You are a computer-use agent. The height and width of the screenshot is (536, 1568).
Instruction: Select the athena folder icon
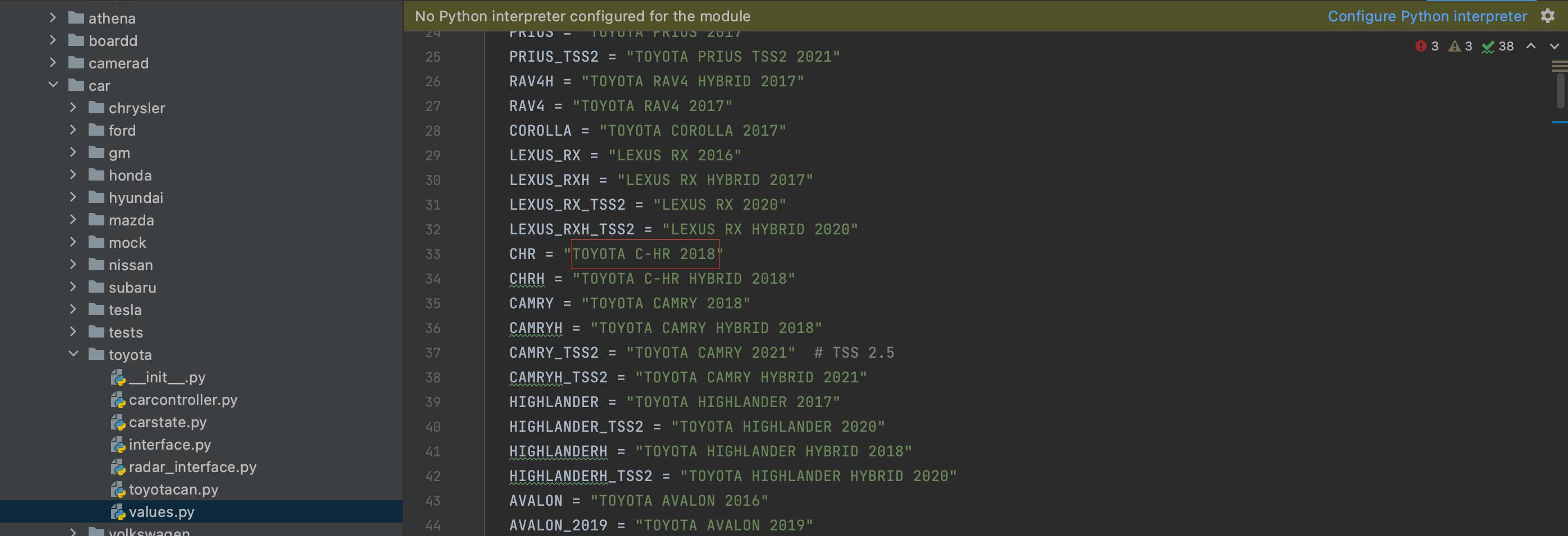[76, 17]
